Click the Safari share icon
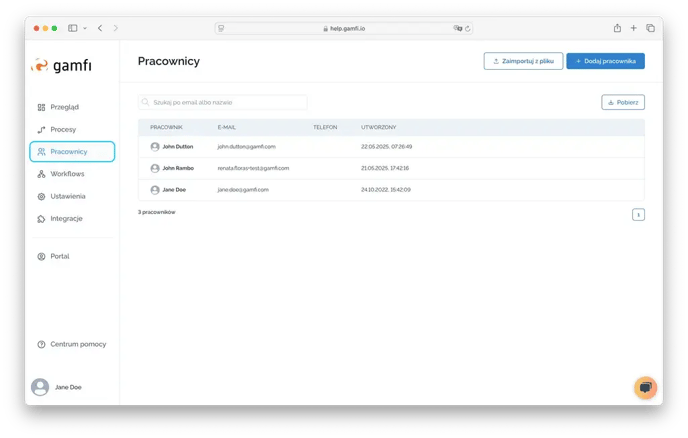This screenshot has width=688, height=438. [x=617, y=28]
